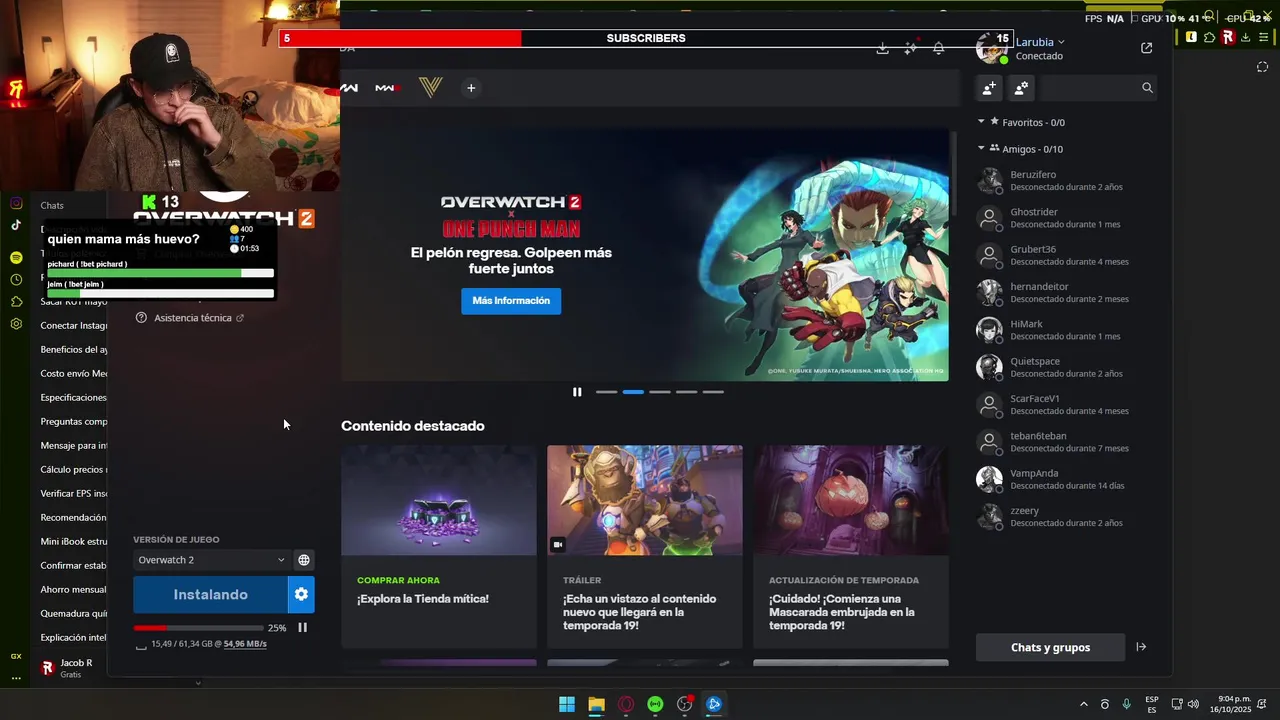
Task: Open File Explorer from taskbar
Action: tap(596, 704)
